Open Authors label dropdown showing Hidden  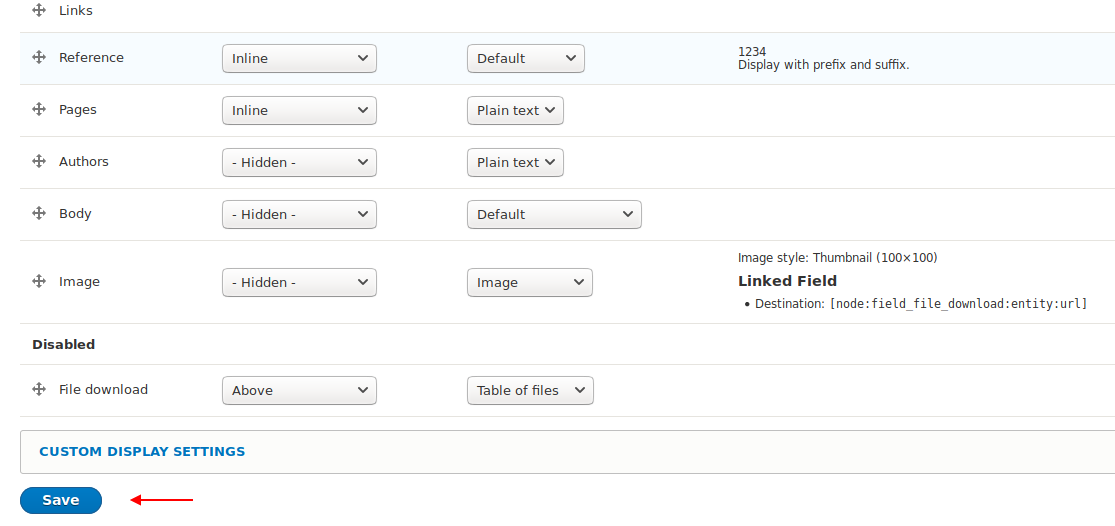click(x=299, y=163)
